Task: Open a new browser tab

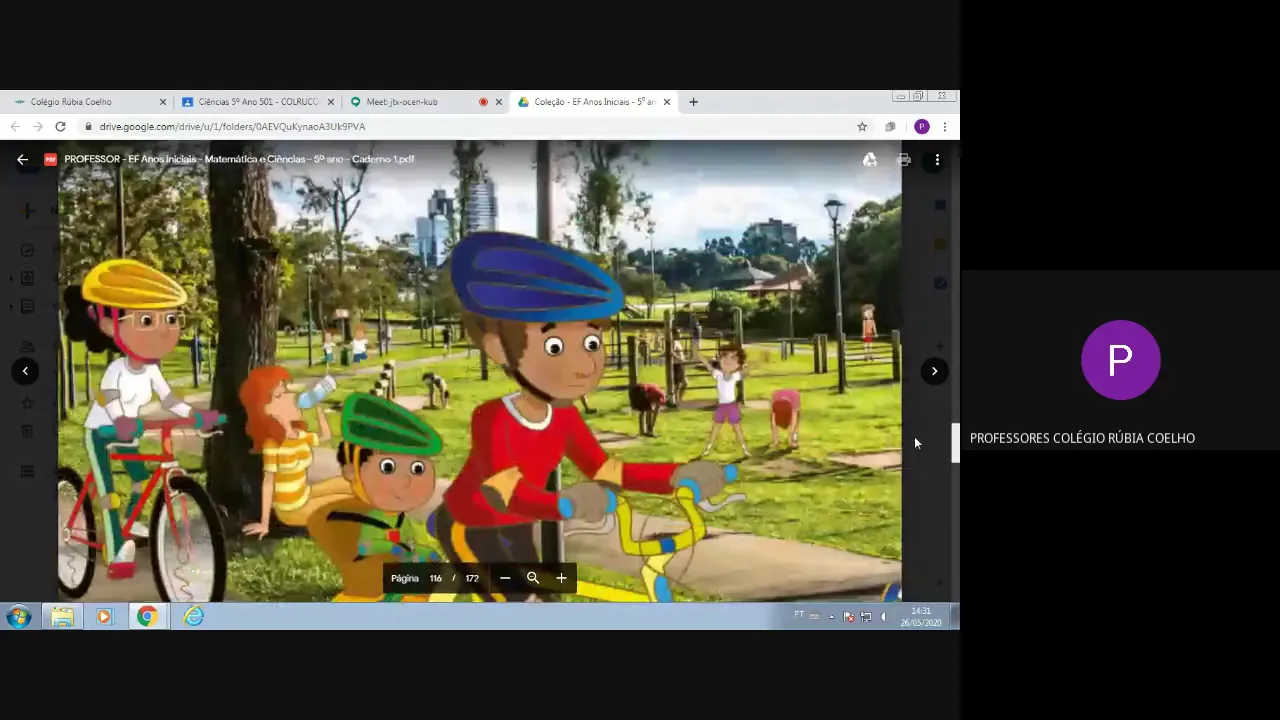Action: click(x=693, y=102)
